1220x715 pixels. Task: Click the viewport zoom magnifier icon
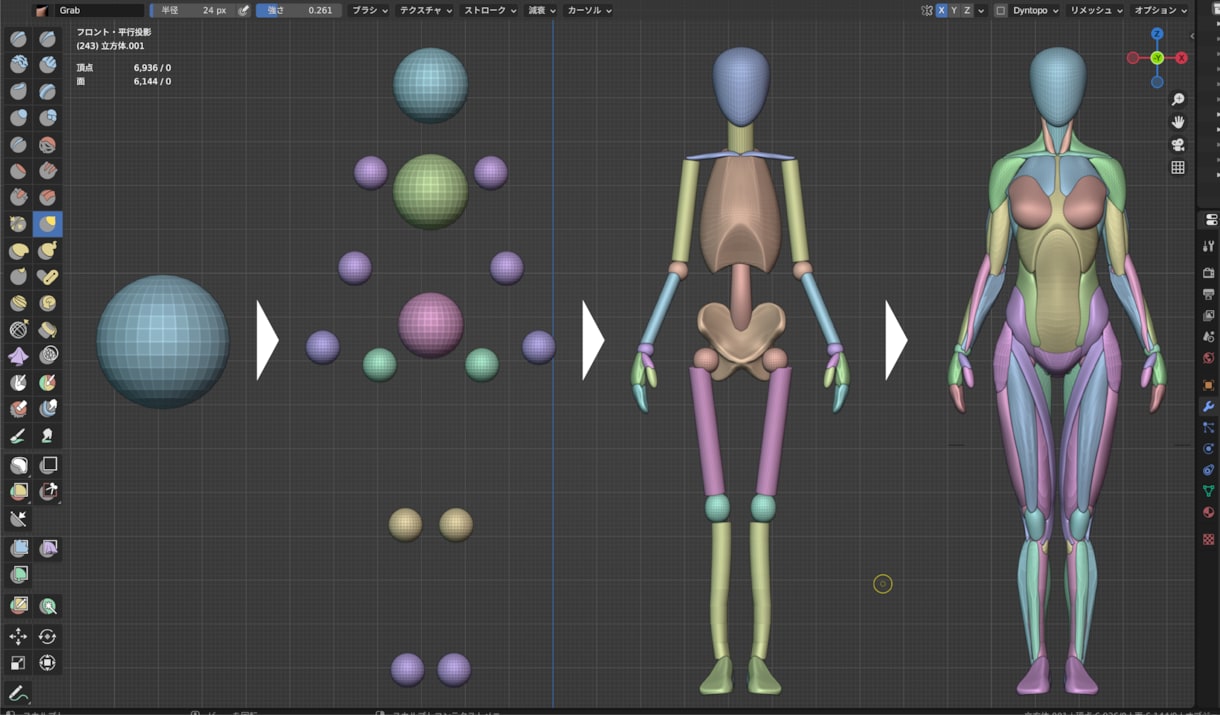pos(1178,99)
